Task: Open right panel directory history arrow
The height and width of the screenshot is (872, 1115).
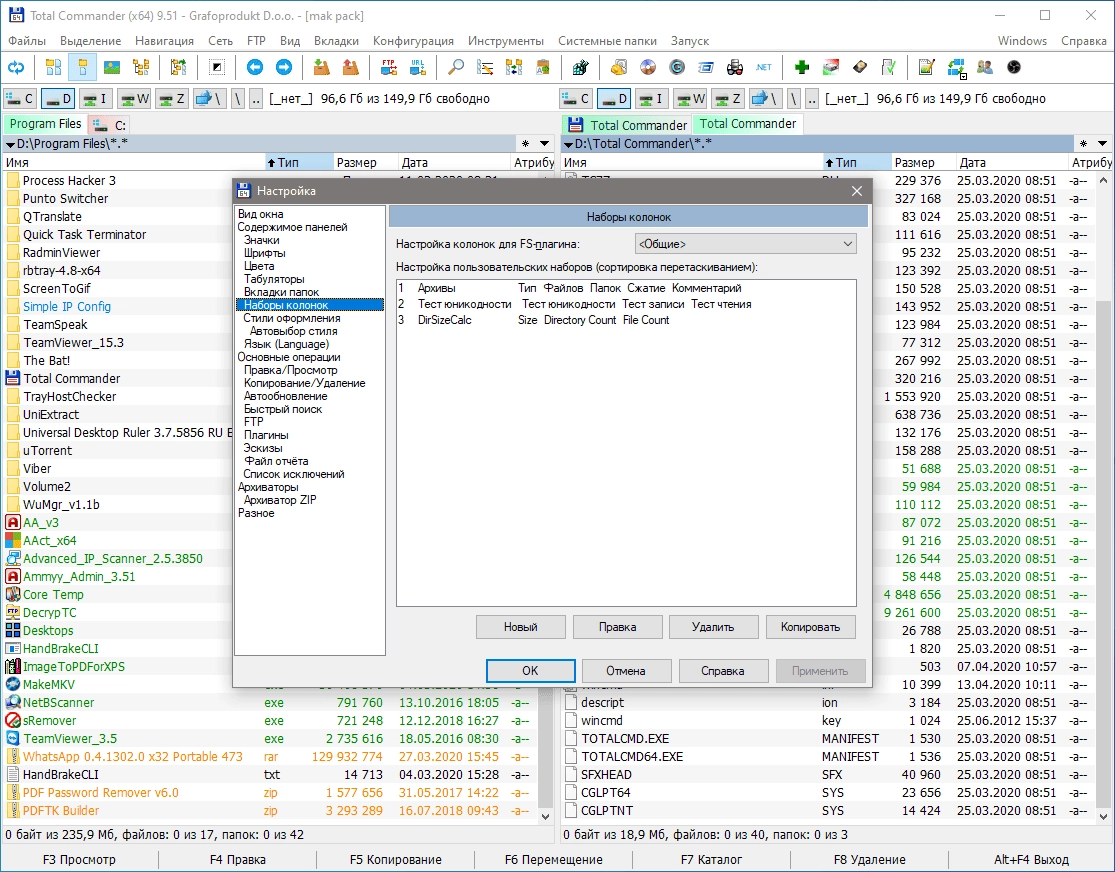Action: [x=1101, y=144]
